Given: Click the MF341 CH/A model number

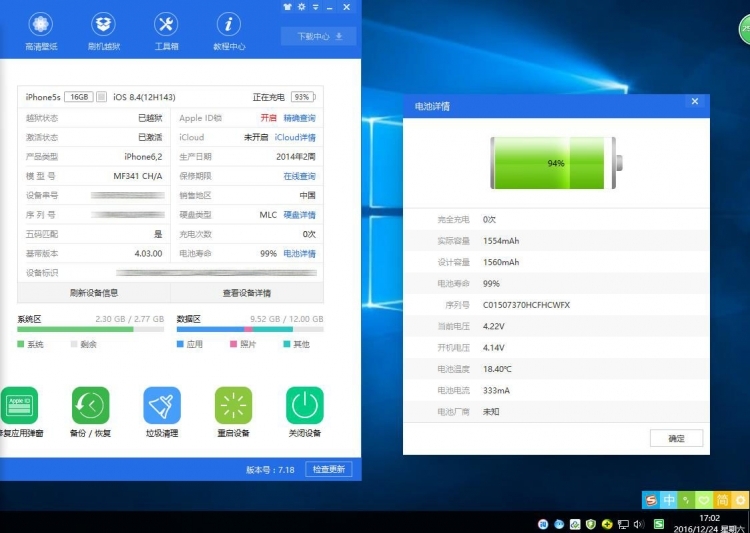Looking at the screenshot, I should click(138, 176).
